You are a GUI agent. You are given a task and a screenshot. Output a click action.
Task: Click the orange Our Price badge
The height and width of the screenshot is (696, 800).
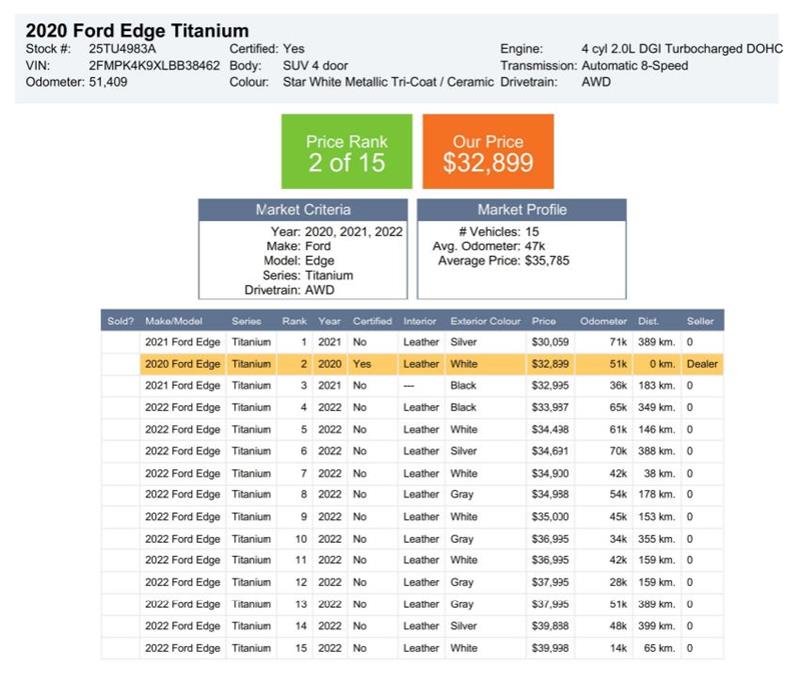pos(489,151)
